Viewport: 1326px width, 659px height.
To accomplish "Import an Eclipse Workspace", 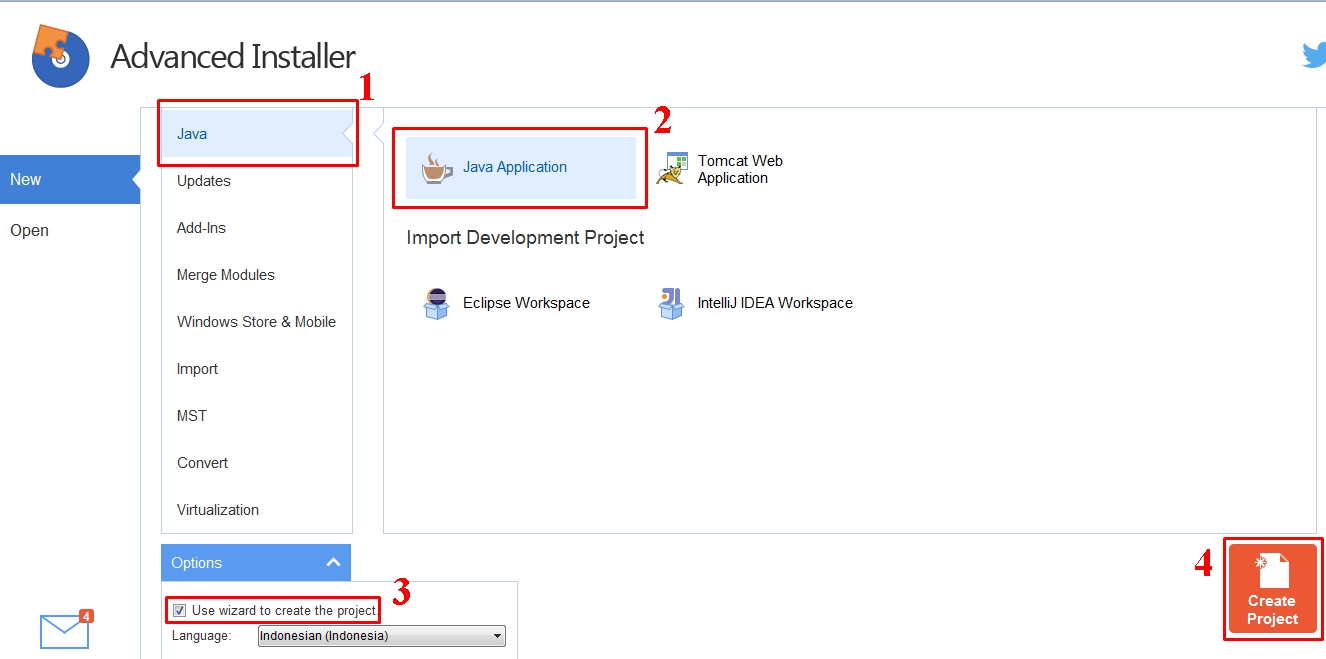I will [437, 303].
